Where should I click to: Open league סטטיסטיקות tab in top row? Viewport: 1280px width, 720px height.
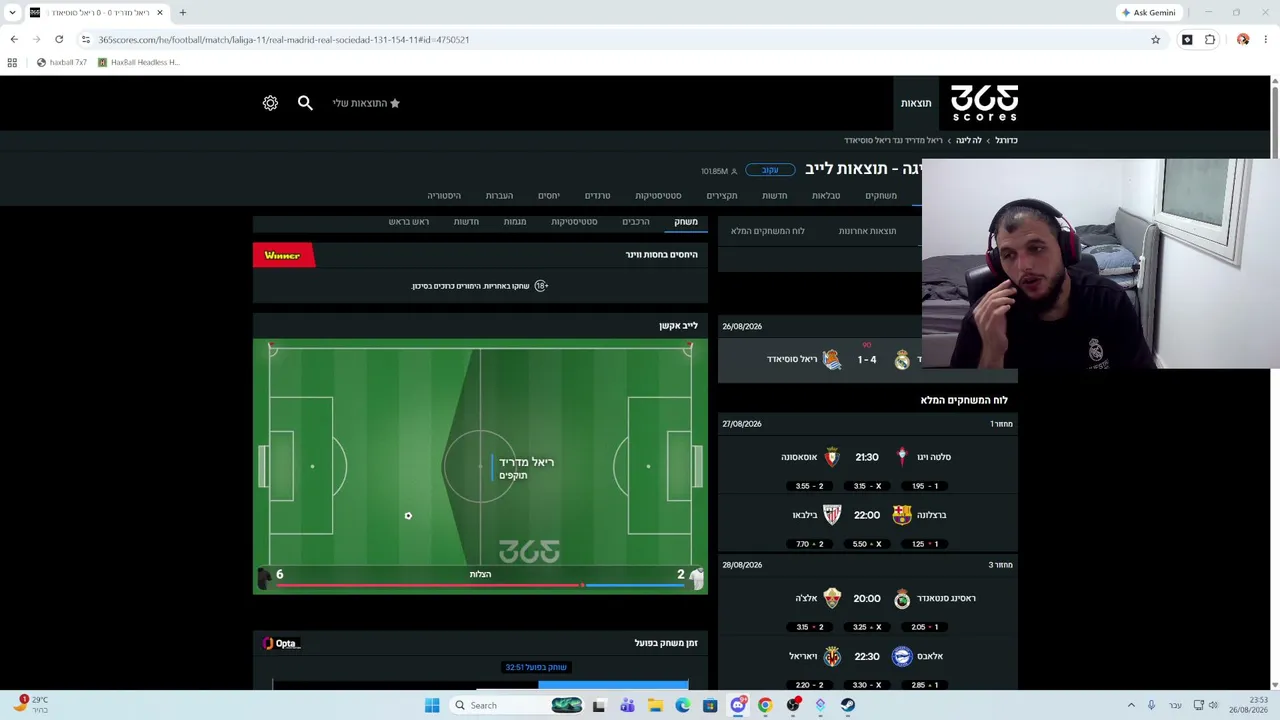point(658,195)
